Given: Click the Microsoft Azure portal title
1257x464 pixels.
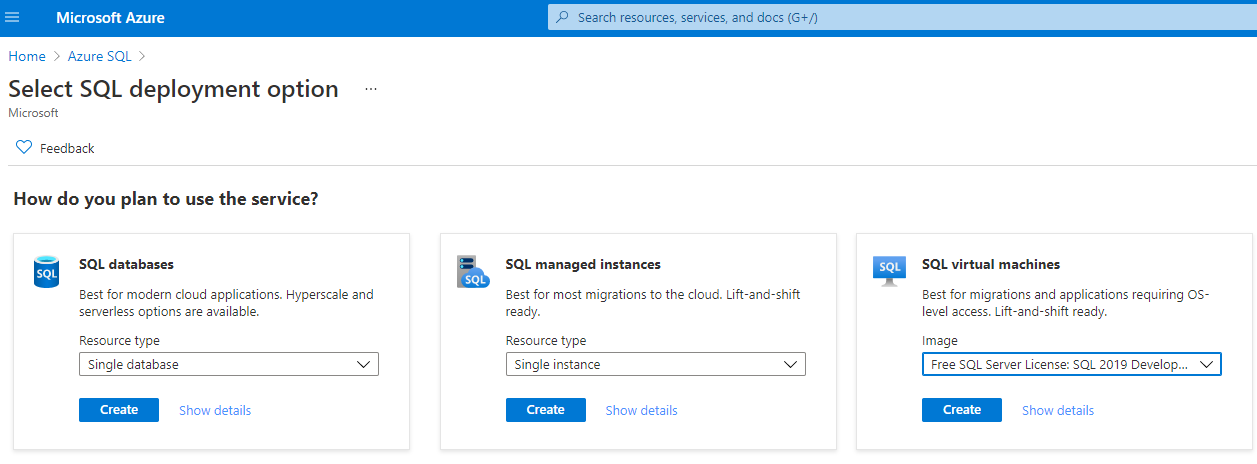Looking at the screenshot, I should 111,18.
